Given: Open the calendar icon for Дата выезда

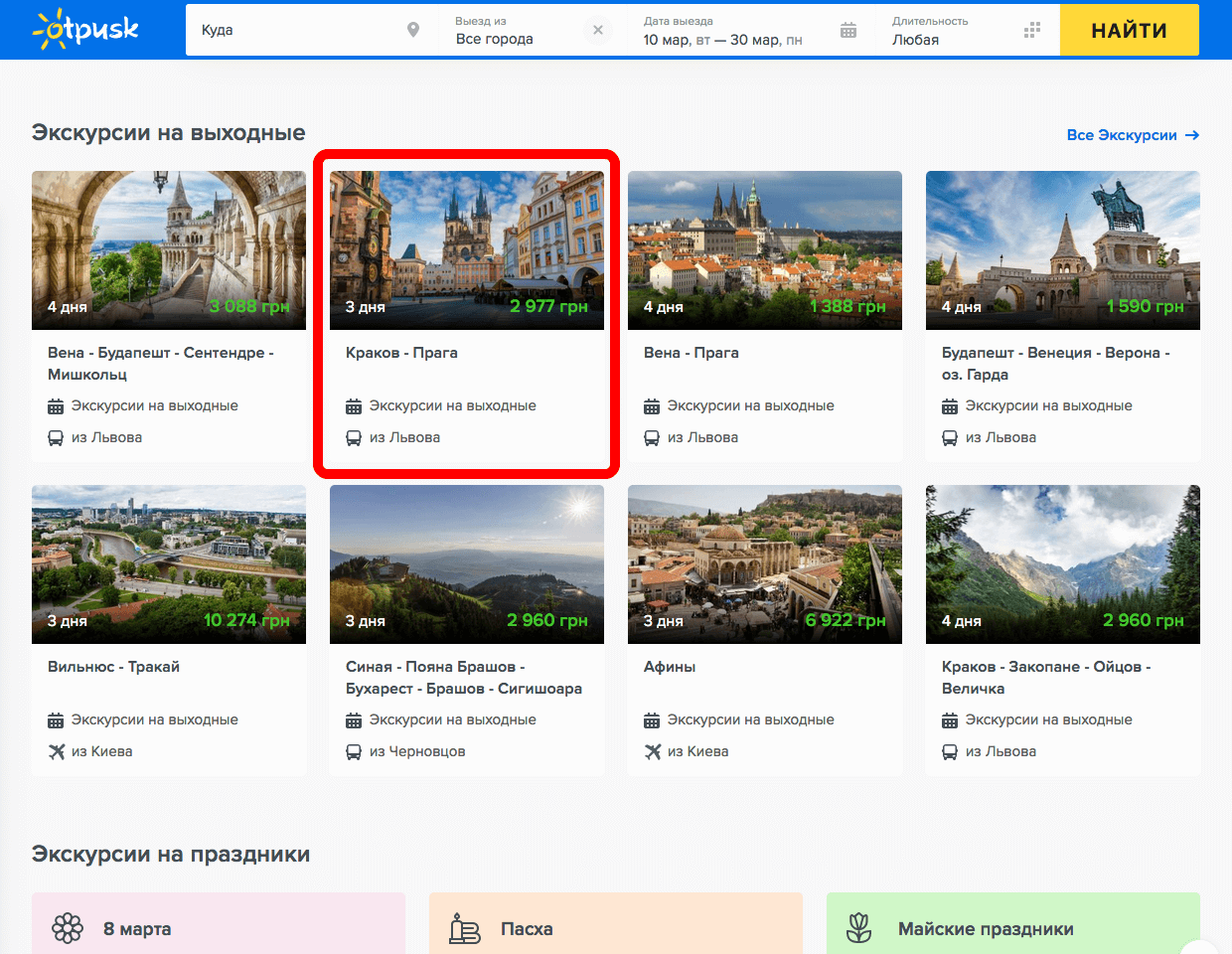Looking at the screenshot, I should click(848, 30).
